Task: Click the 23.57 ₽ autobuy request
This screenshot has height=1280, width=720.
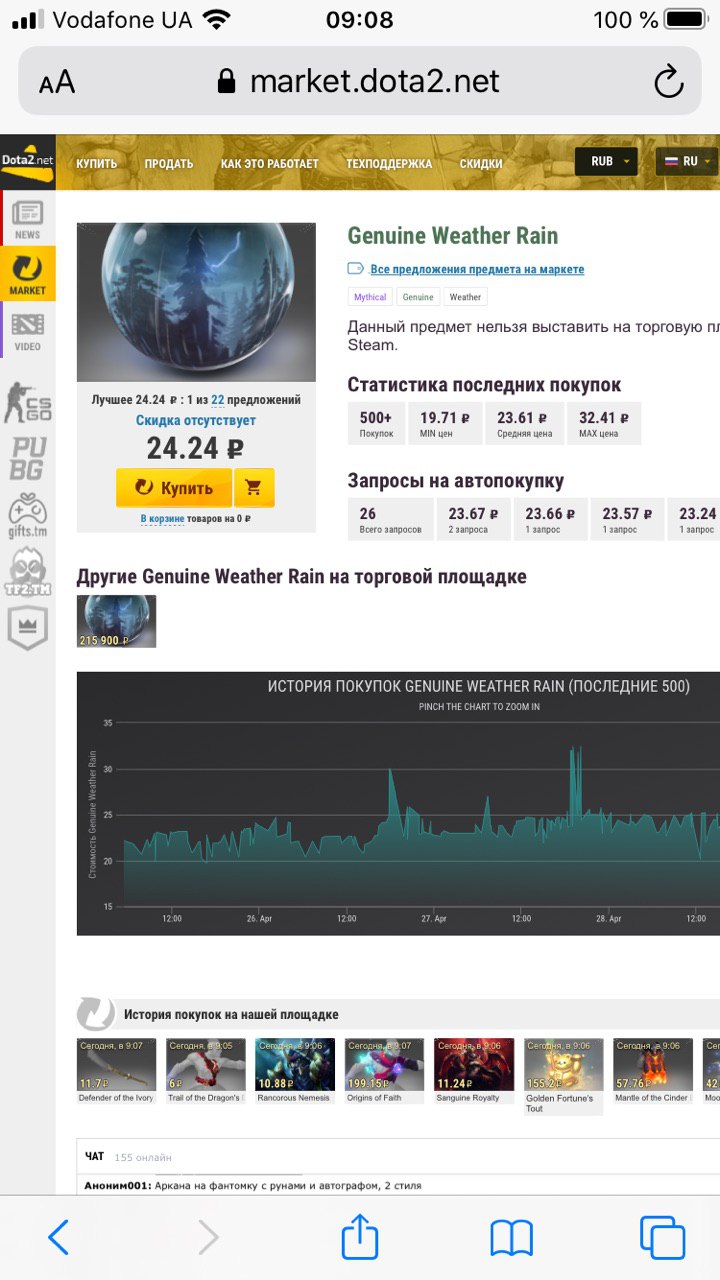Action: [627, 519]
